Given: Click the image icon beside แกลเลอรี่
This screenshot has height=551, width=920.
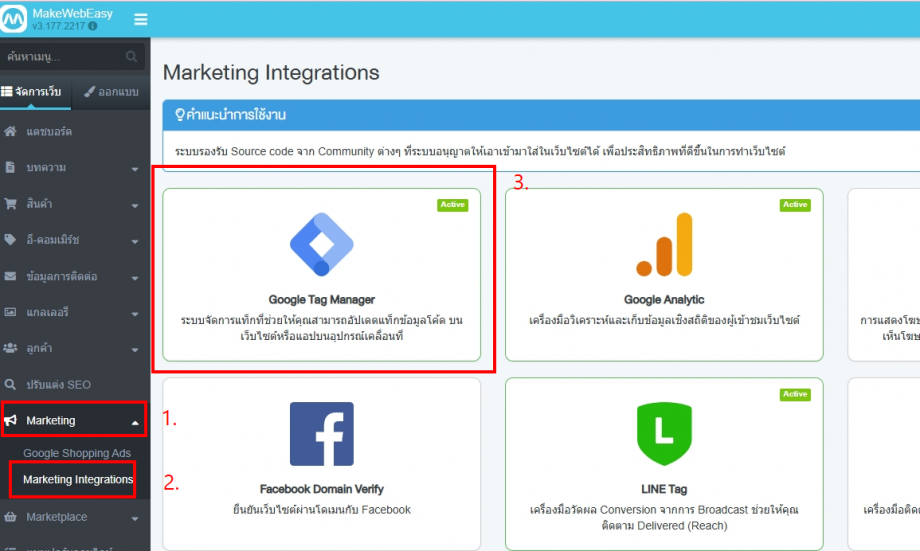Looking at the screenshot, I should [x=11, y=312].
